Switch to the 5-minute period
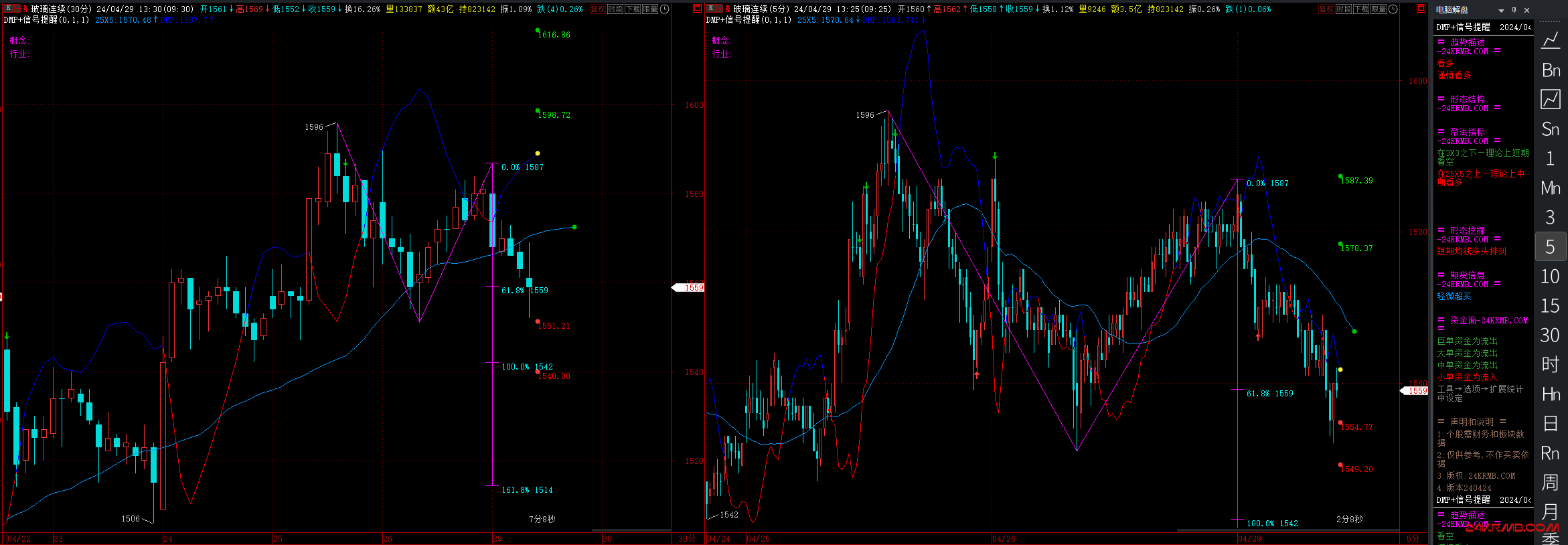This screenshot has height=545, width=1568. [x=1551, y=247]
